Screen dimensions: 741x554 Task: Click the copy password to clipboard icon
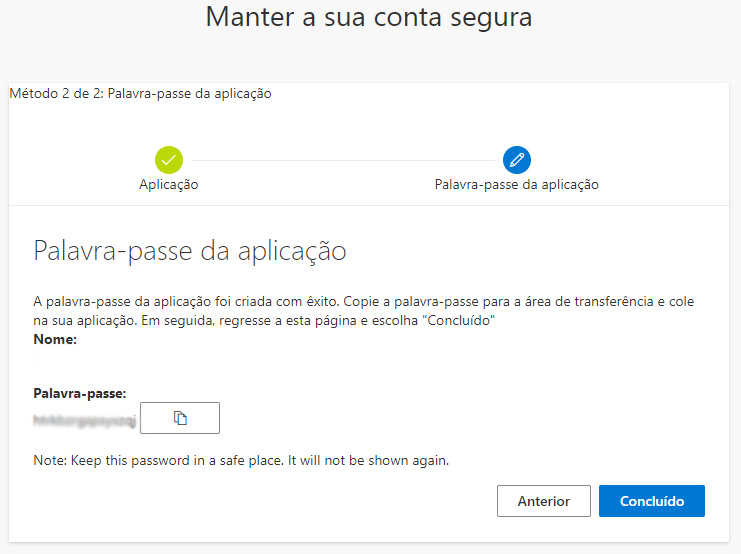point(180,418)
